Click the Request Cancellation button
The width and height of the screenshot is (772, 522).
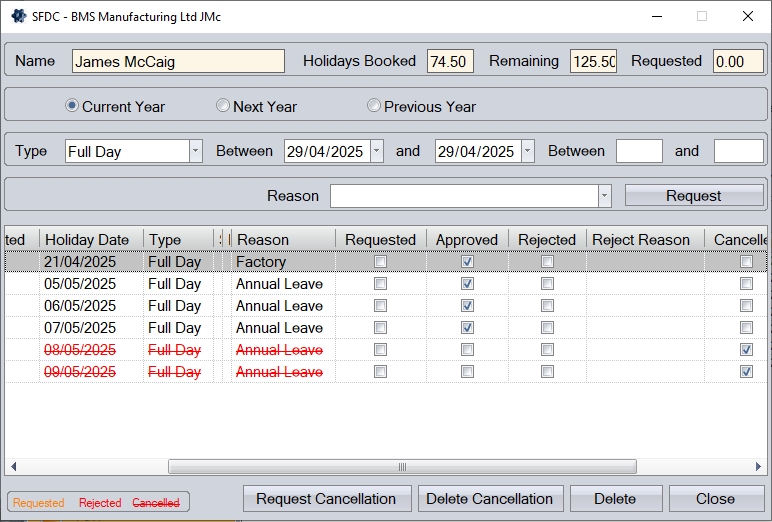[326, 499]
